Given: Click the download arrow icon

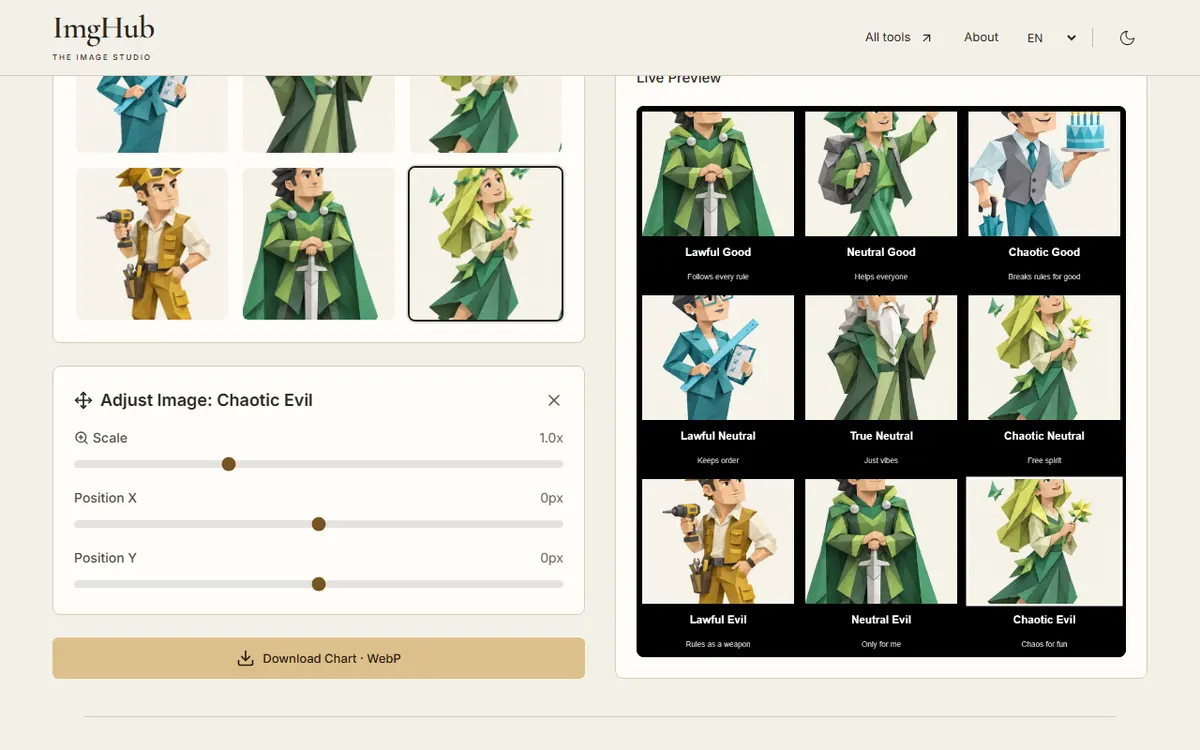Looking at the screenshot, I should (x=245, y=658).
